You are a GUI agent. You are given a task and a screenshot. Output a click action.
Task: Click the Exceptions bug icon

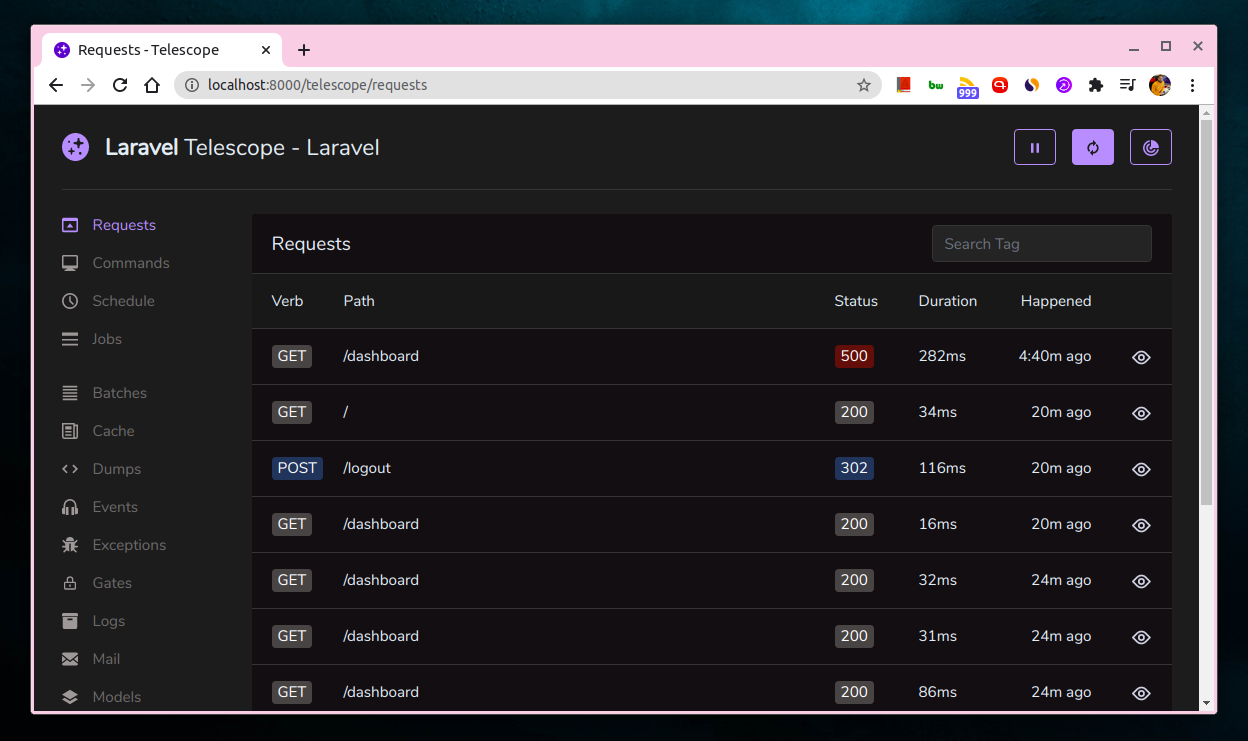70,545
